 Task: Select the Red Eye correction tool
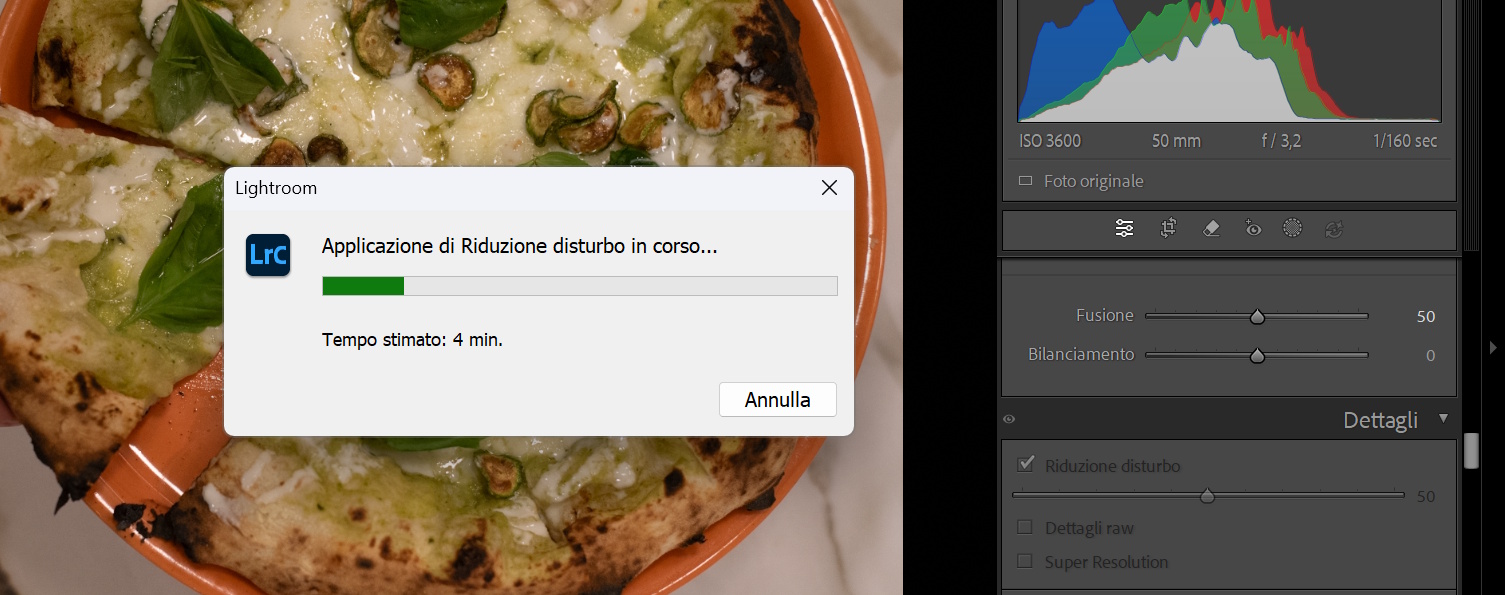tap(1253, 229)
